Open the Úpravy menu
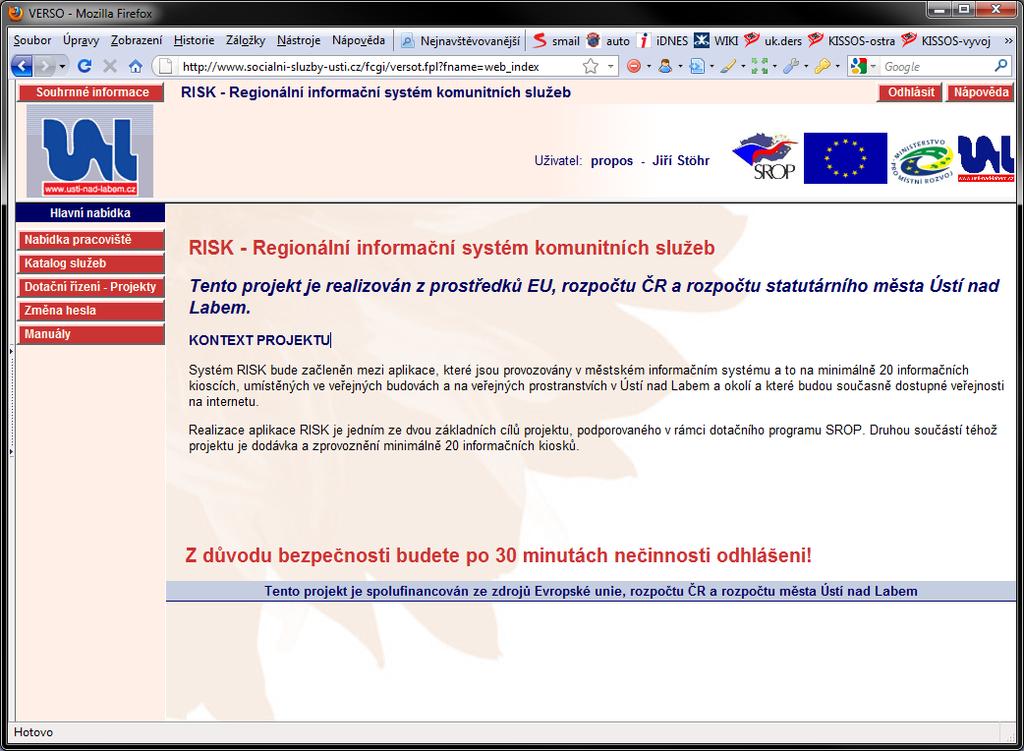Viewport: 1024px width, 751px height. 81,40
